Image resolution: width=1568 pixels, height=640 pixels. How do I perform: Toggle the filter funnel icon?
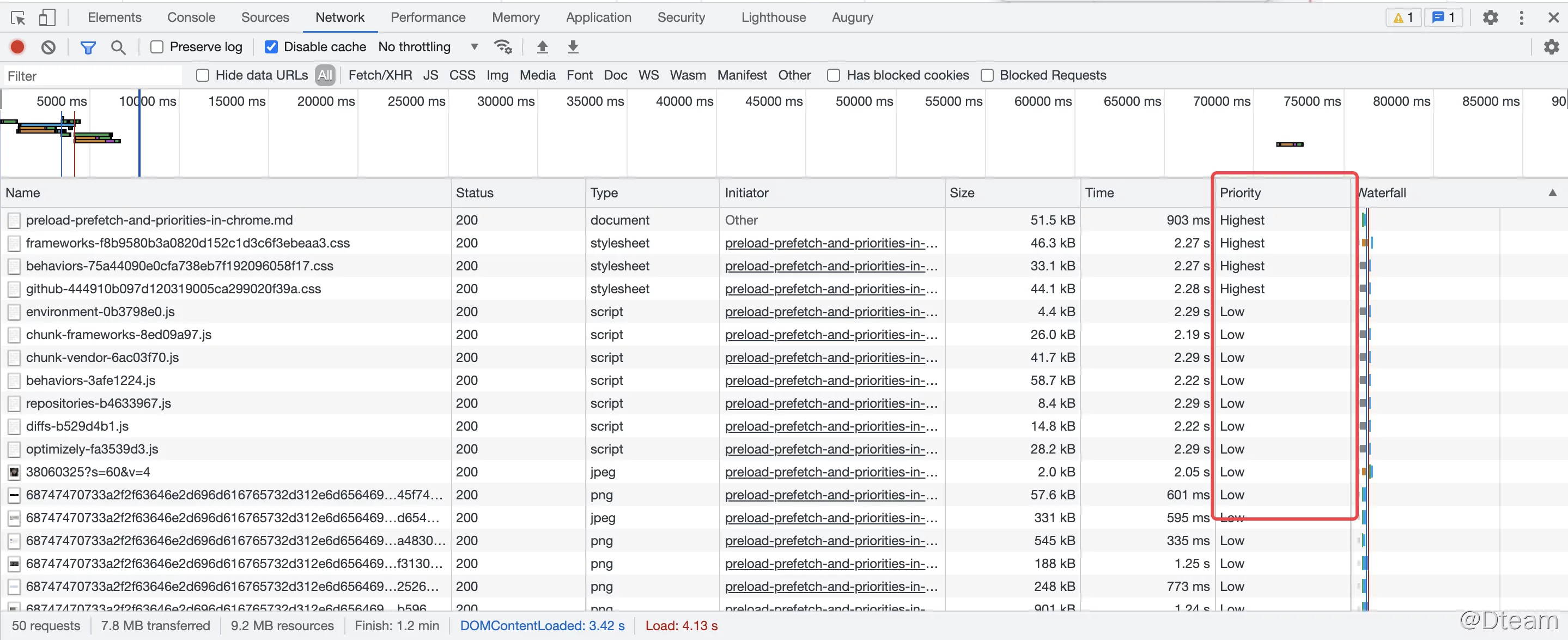click(x=88, y=47)
